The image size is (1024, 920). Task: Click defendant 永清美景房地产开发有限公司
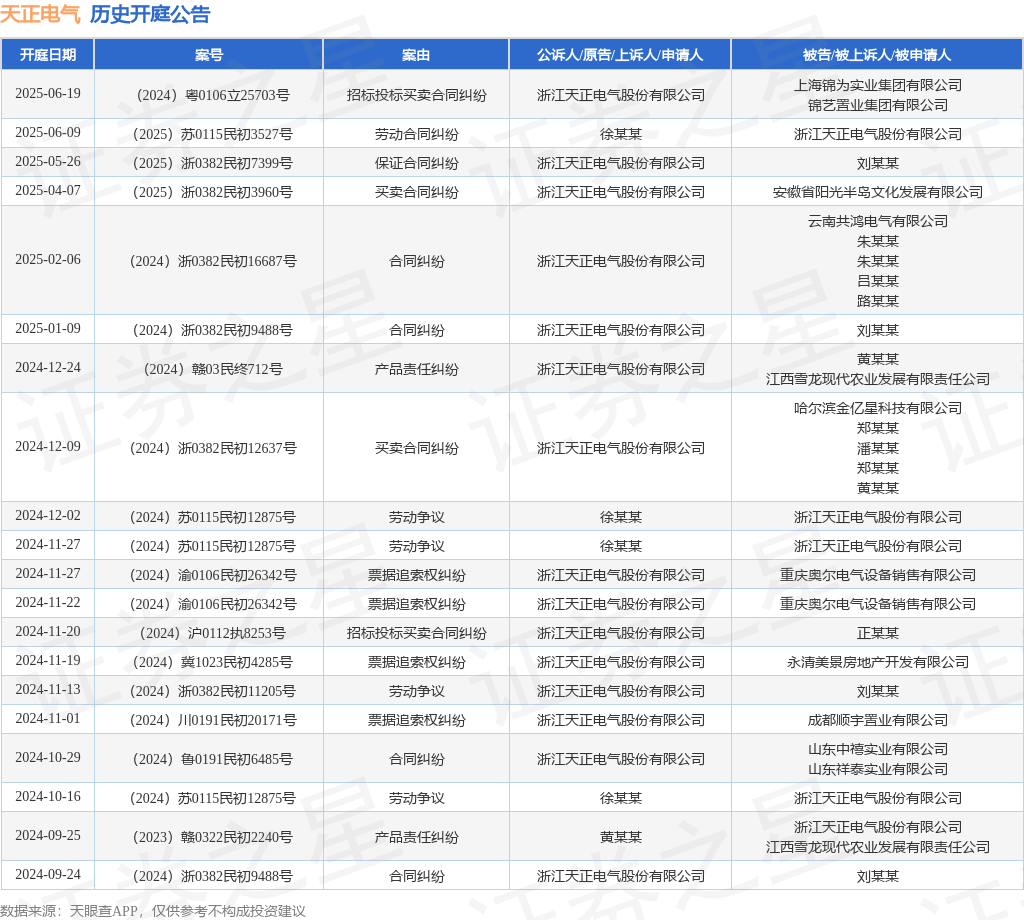(878, 662)
